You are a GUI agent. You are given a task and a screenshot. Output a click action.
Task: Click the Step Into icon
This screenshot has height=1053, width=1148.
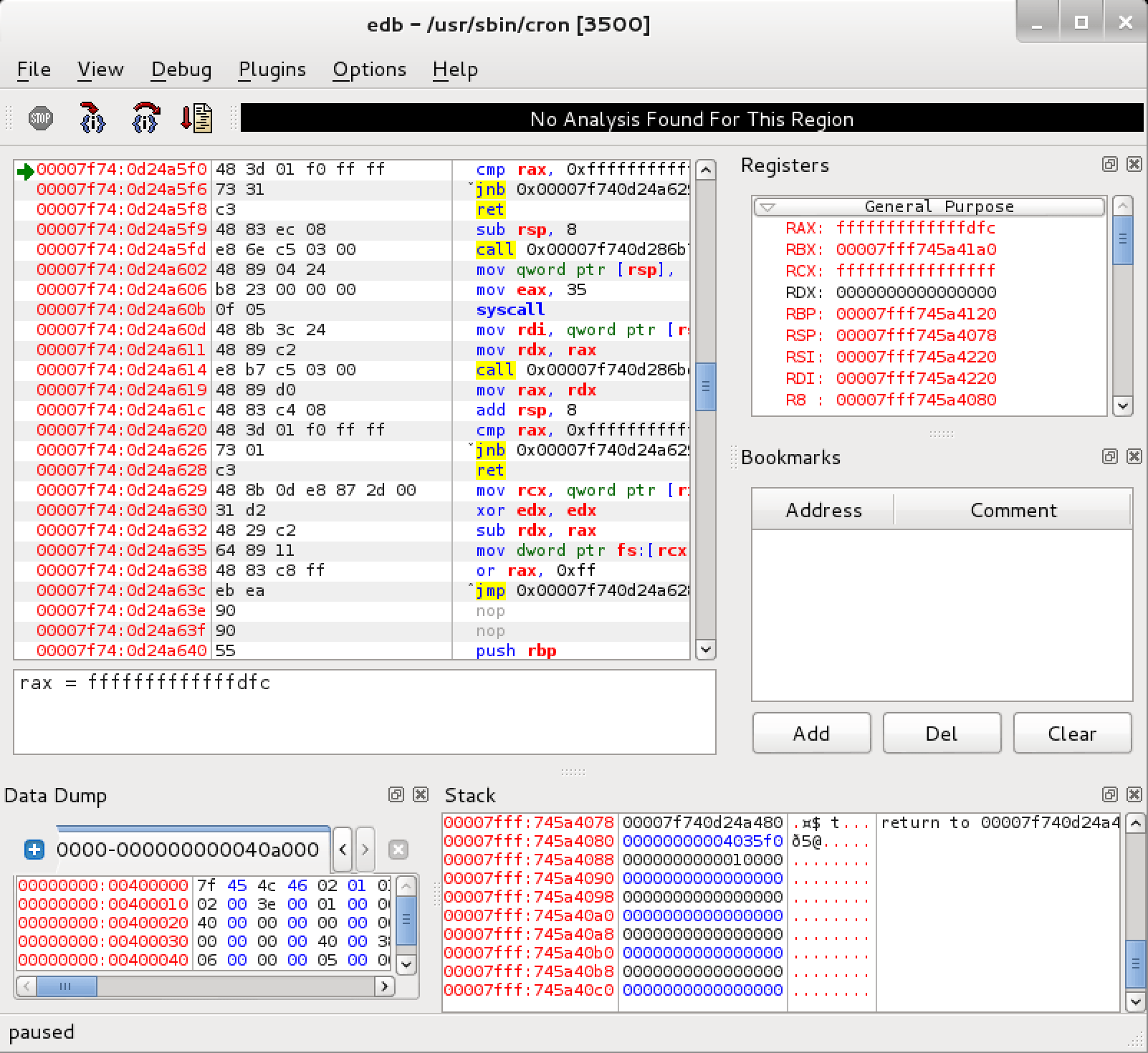point(92,119)
